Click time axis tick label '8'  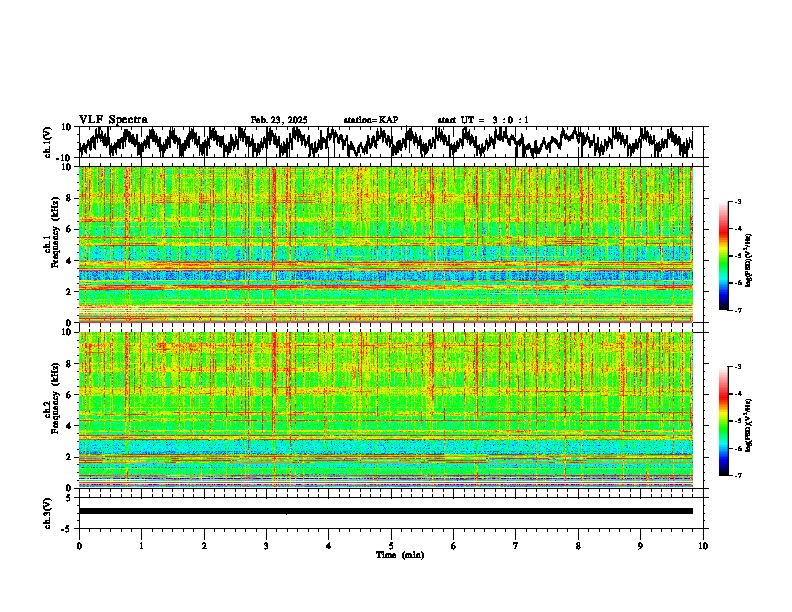pos(578,546)
